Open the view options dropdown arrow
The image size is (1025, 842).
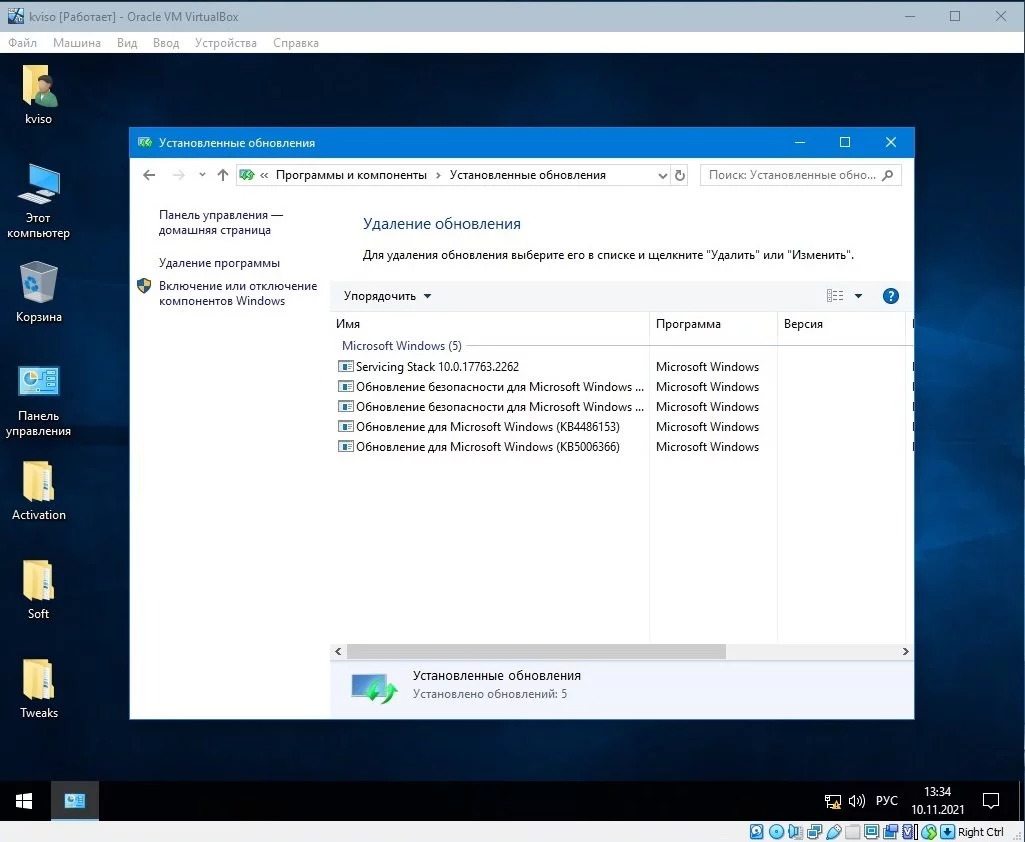[x=858, y=296]
